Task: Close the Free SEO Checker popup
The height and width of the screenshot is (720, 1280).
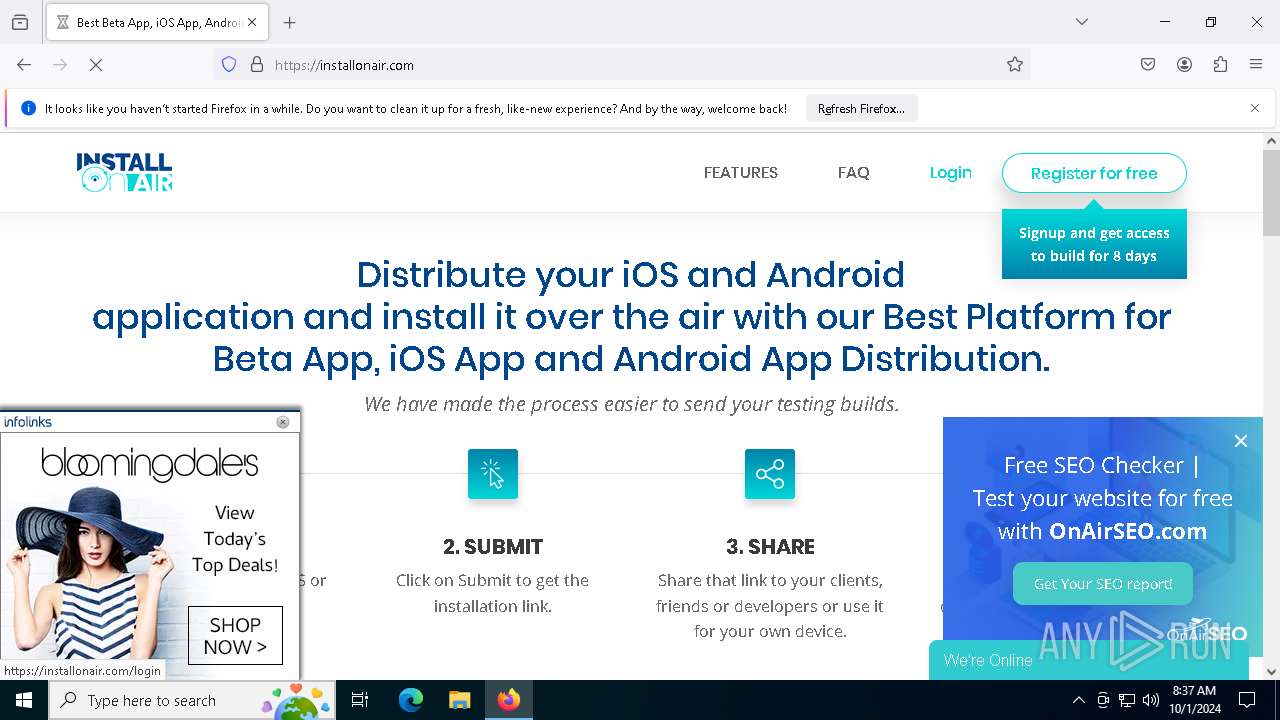Action: (1241, 441)
